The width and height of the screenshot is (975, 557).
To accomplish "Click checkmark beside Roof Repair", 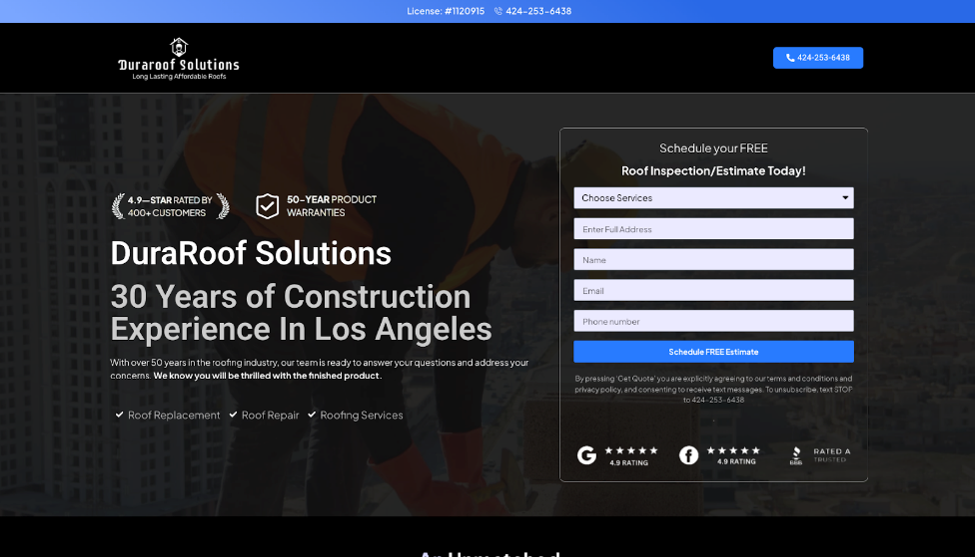I will 233,415.
